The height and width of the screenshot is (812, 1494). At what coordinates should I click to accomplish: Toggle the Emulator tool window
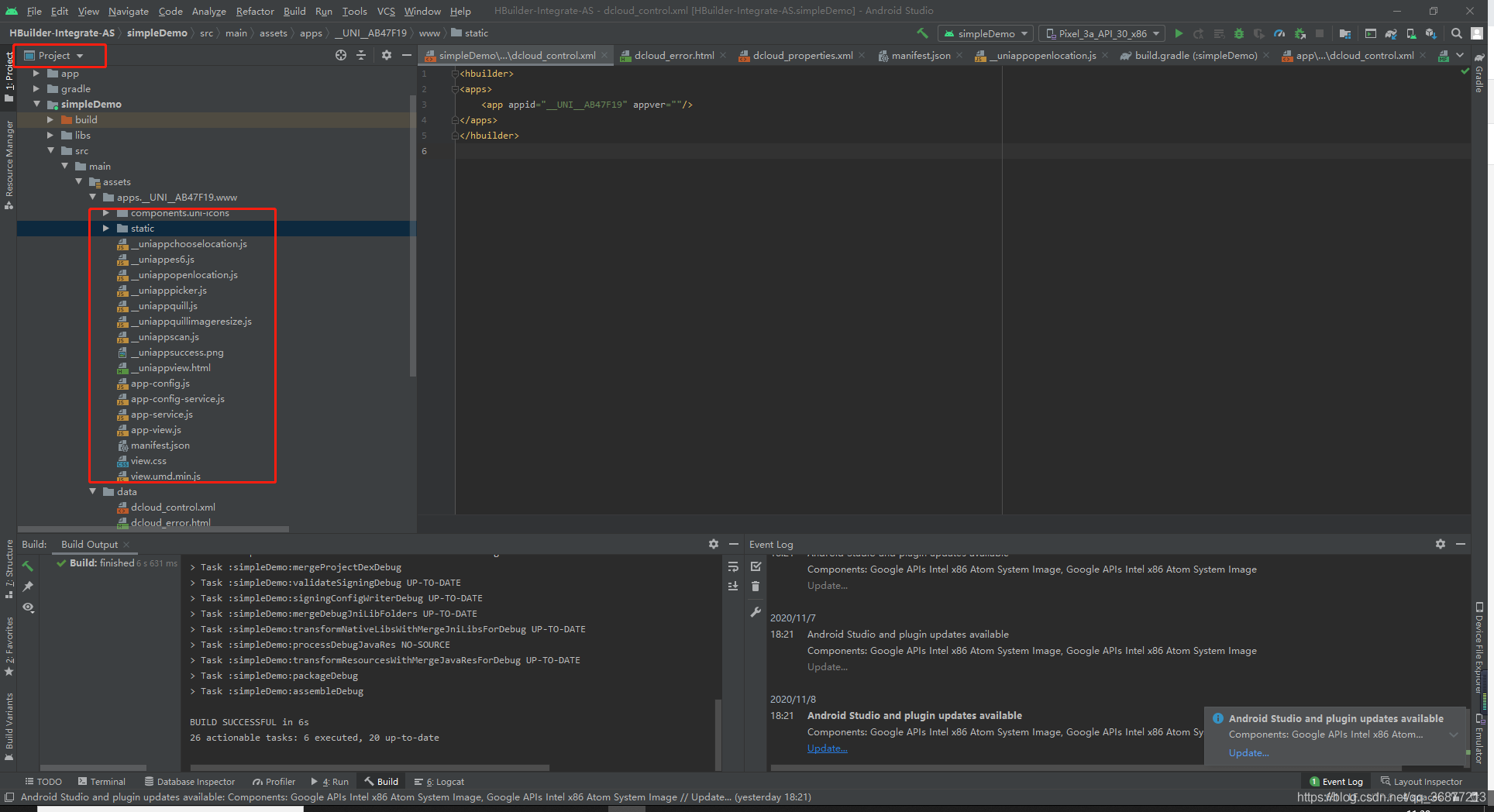(1479, 738)
